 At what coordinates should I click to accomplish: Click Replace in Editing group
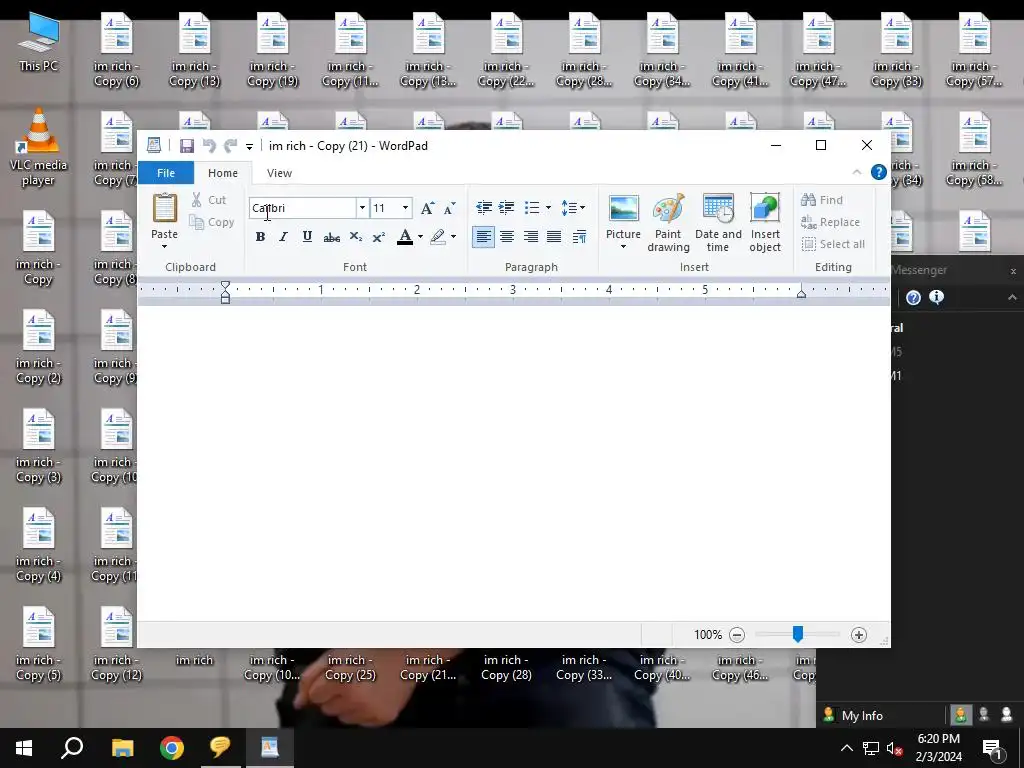coord(830,222)
